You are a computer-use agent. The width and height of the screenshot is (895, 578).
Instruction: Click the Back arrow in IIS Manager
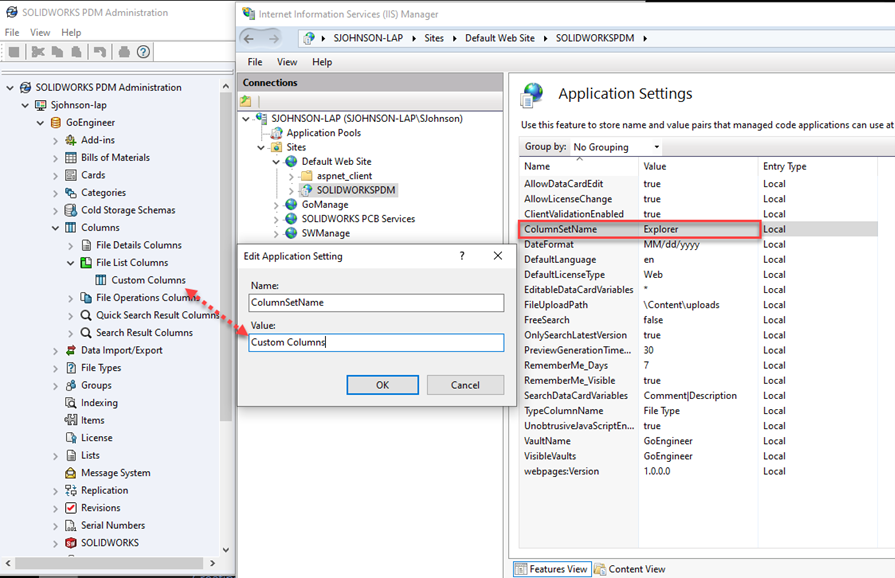point(249,38)
